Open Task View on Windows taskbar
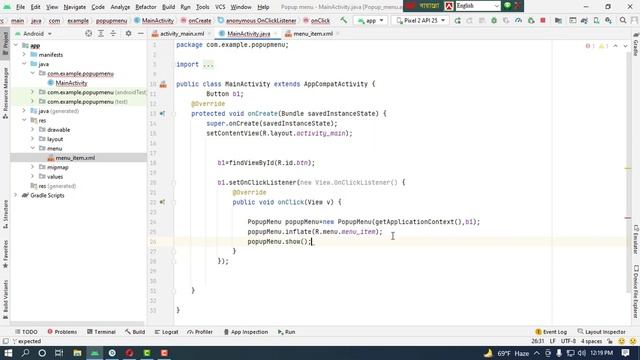This screenshot has width=640, height=360. [x=59, y=353]
